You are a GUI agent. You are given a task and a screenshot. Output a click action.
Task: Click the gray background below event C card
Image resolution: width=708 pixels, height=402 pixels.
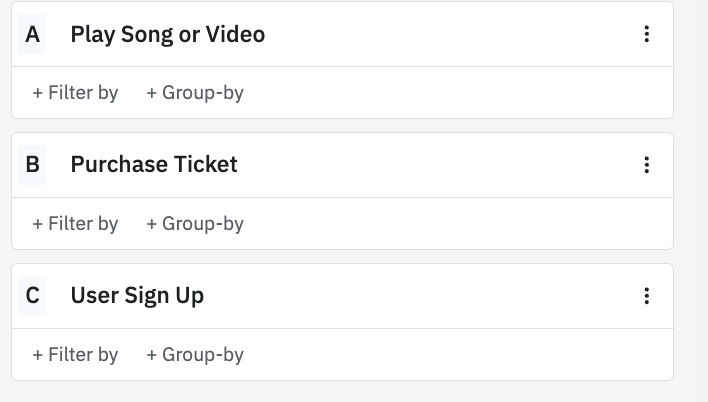pos(340,392)
